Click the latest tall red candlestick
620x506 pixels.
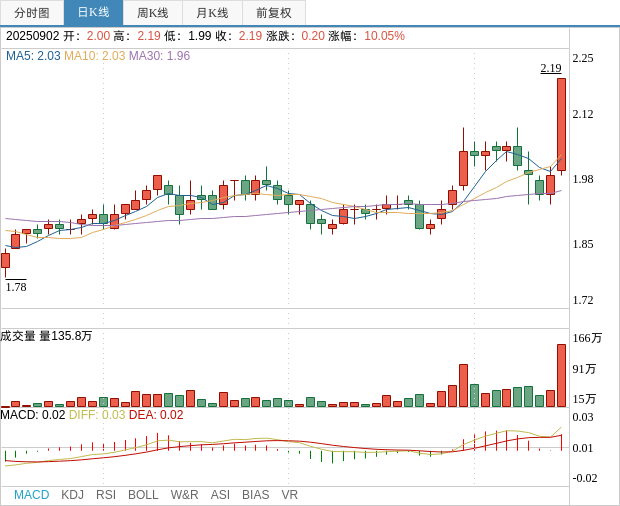click(x=561, y=125)
